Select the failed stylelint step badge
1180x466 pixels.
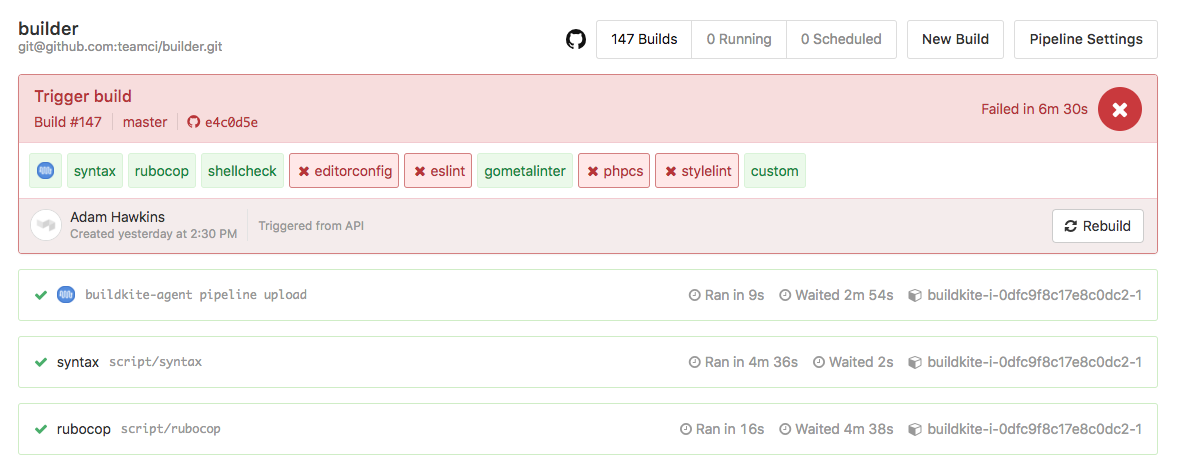coord(698,171)
